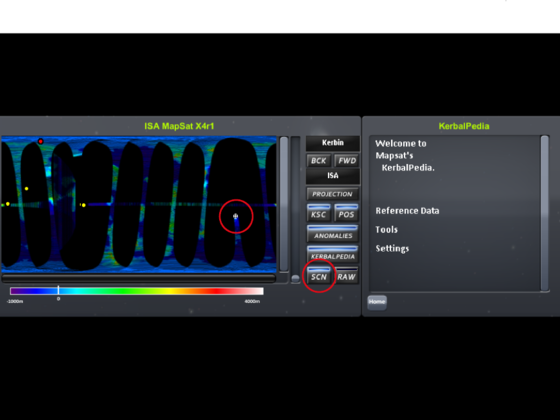Viewport: 560px width, 420px height.
Task: Toggle the RAW mode button
Action: [346, 275]
